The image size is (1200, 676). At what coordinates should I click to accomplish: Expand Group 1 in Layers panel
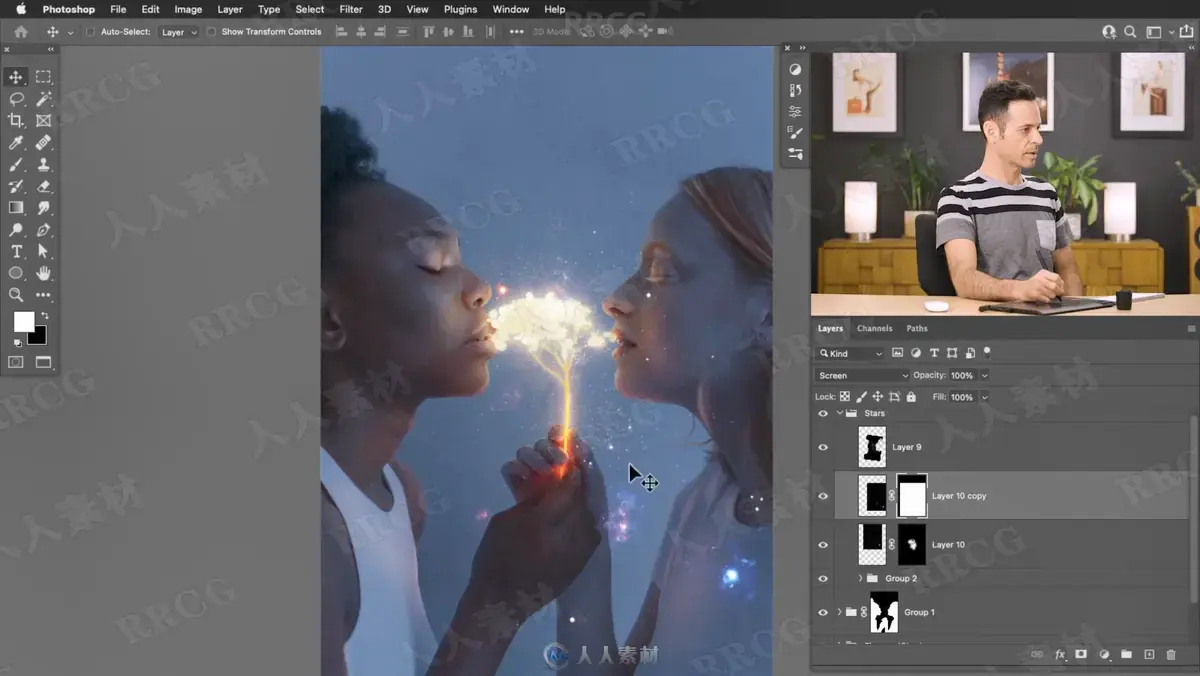tap(839, 612)
